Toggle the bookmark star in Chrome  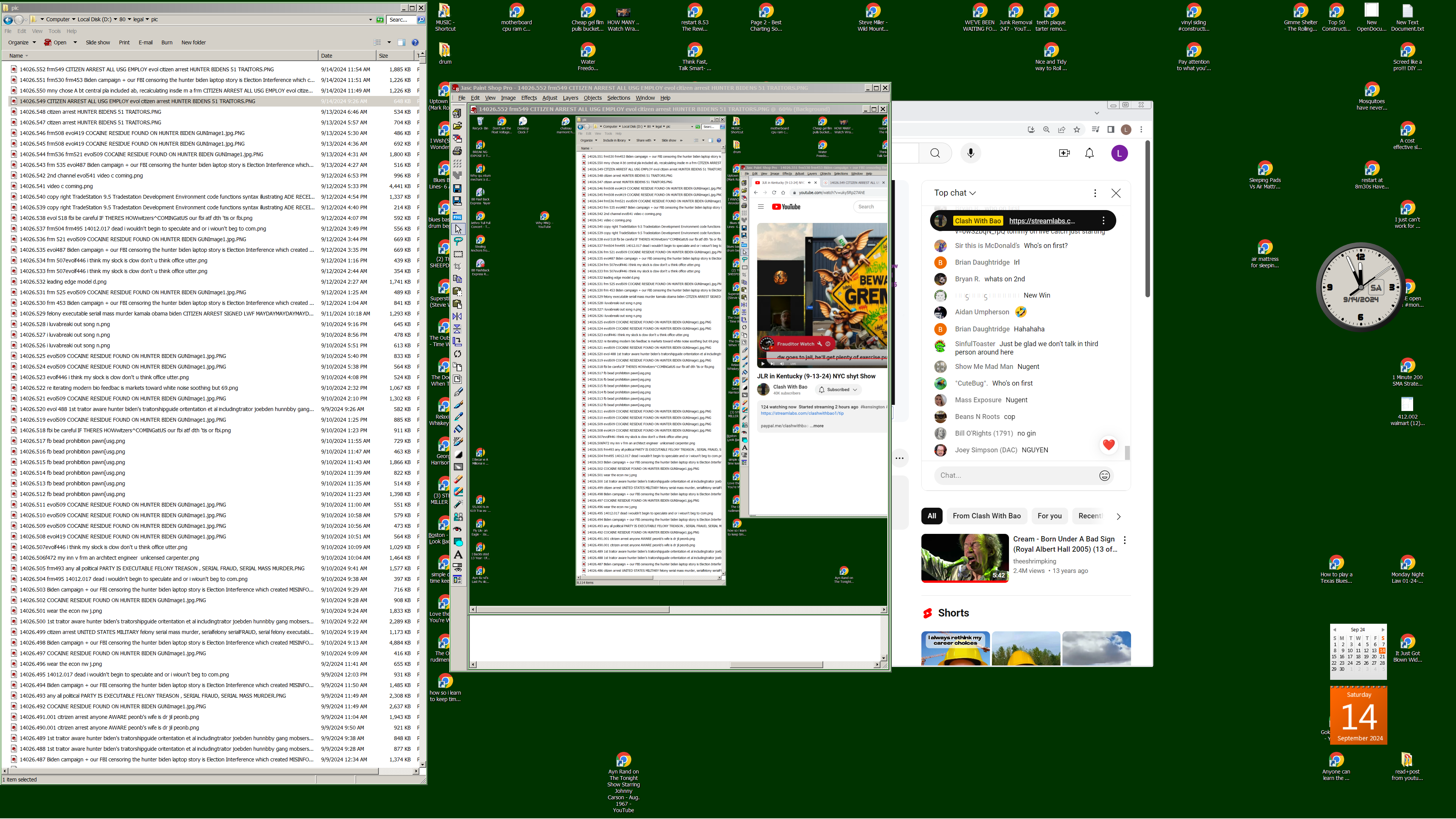pos(1077,129)
